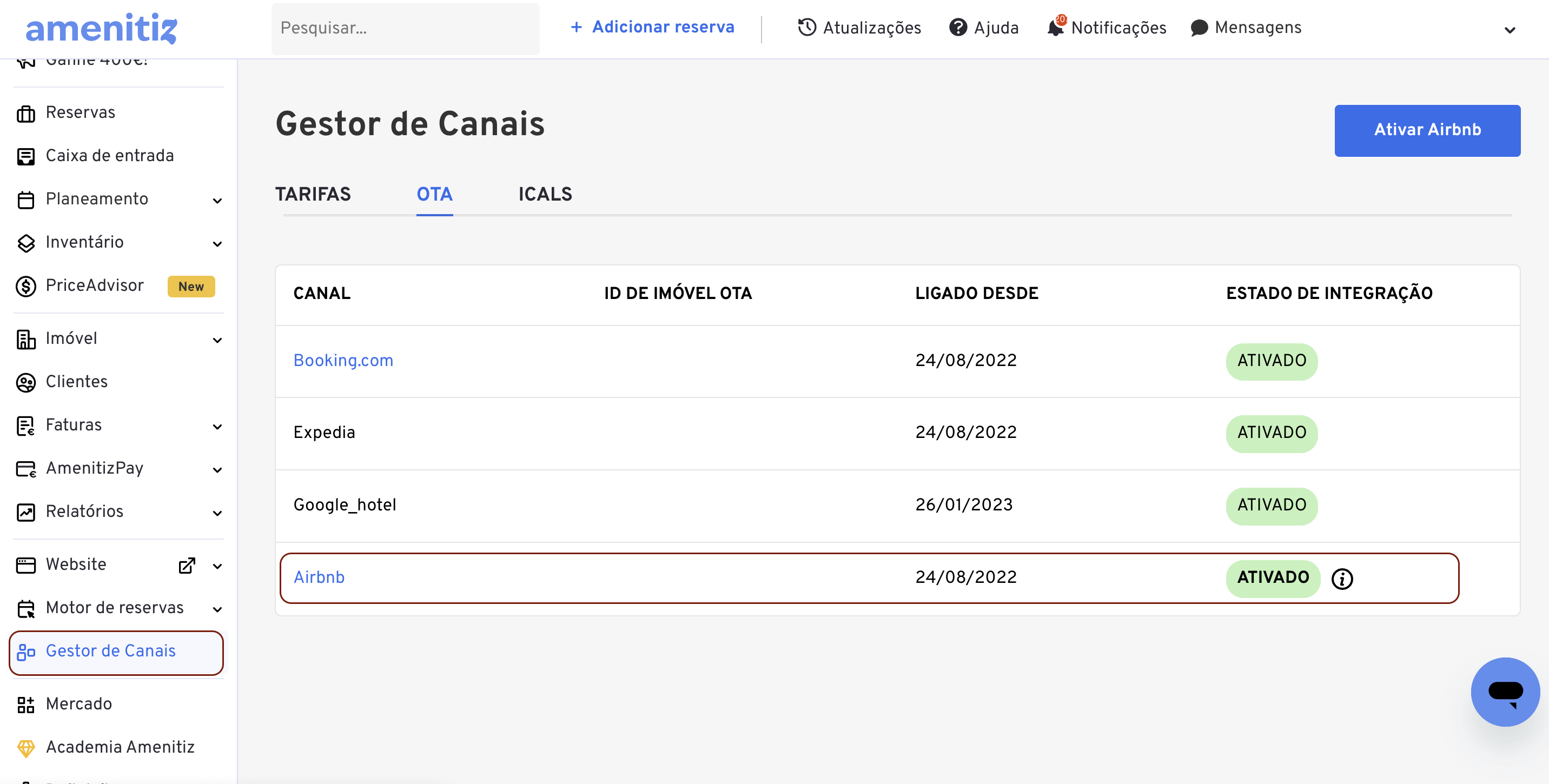
Task: Click the PriceAdvisor dollar icon
Action: click(x=26, y=286)
